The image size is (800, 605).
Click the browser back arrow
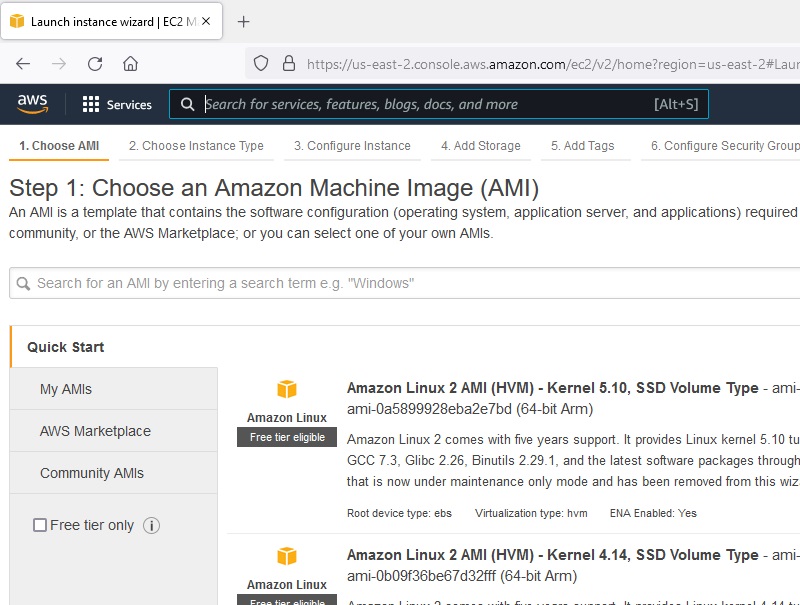coord(23,64)
